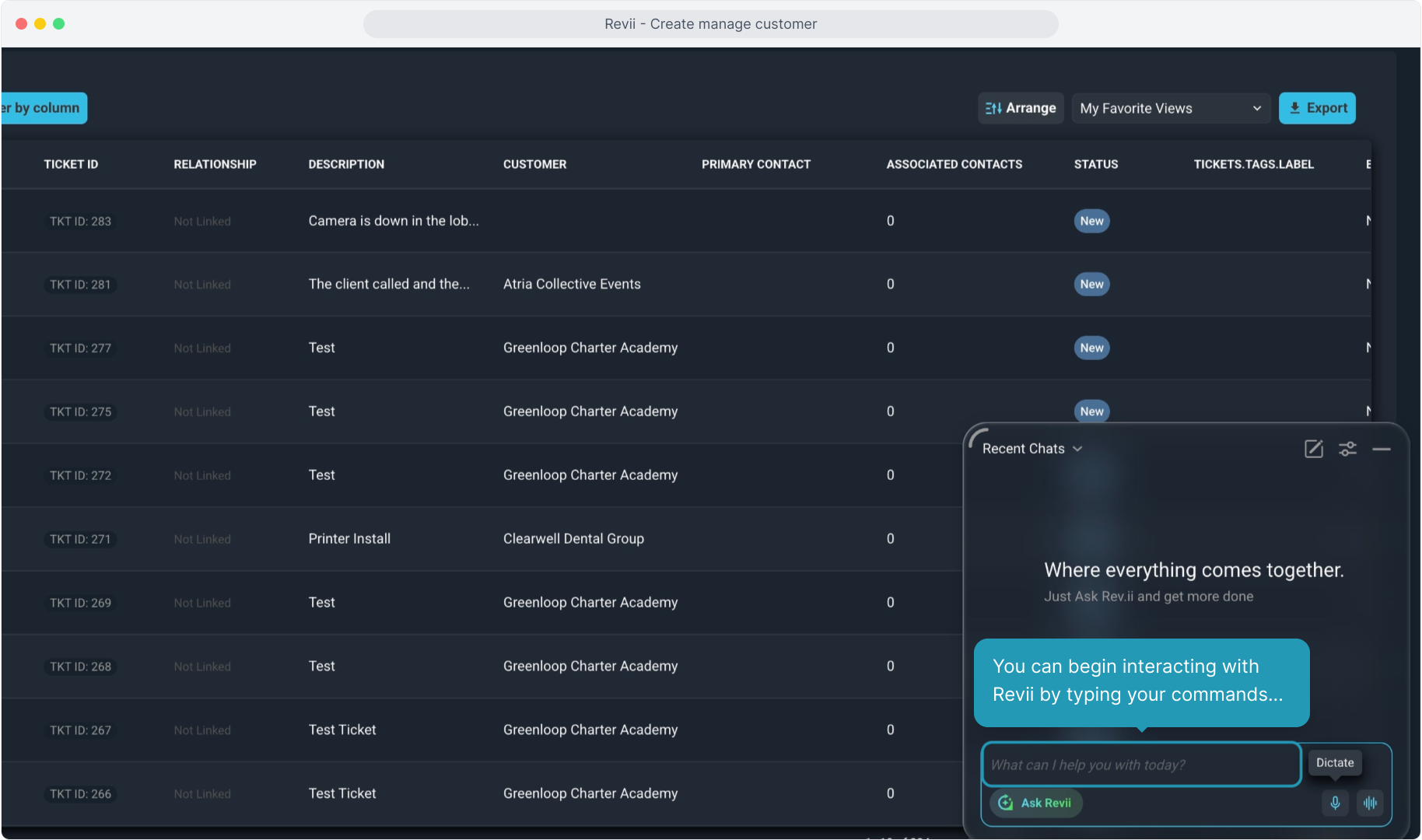
Task: Click New status badge for ticket 281
Action: click(1091, 285)
